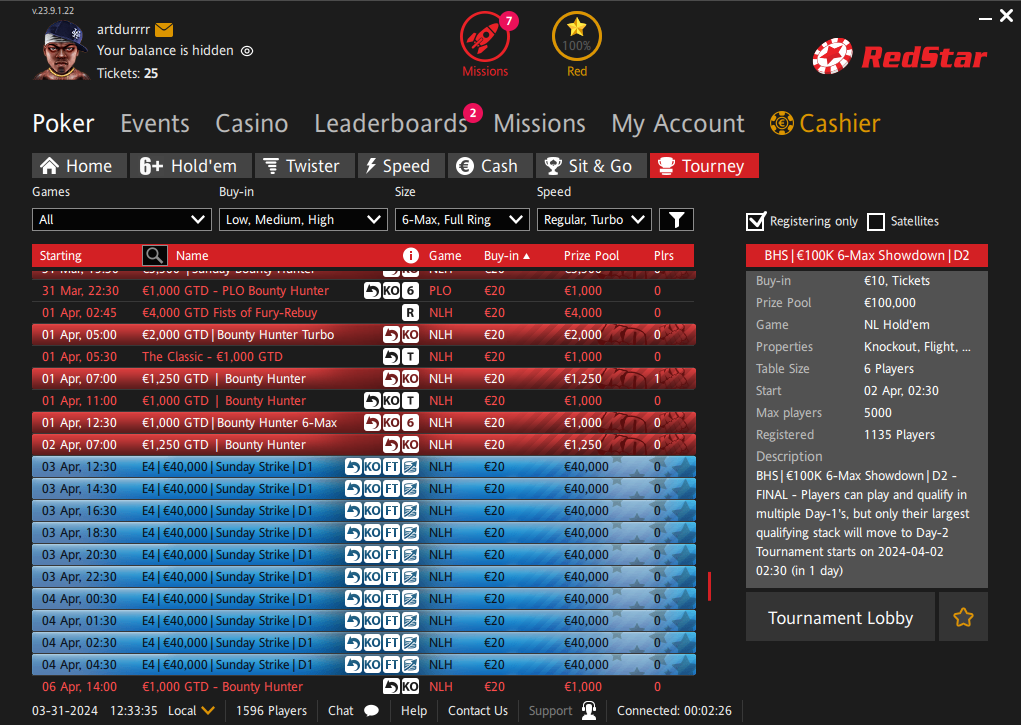This screenshot has width=1021, height=725.
Task: Open the tournament search magnifier
Action: (x=155, y=255)
